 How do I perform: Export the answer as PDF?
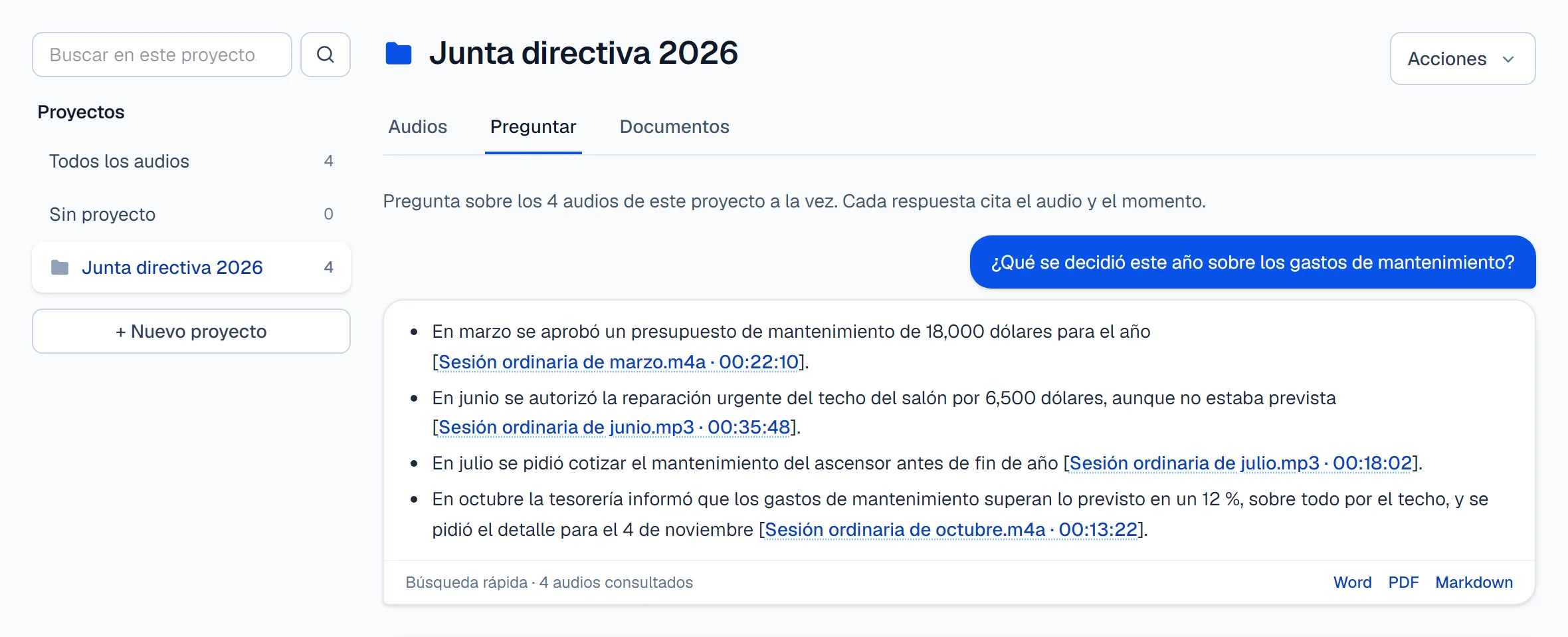click(1403, 582)
